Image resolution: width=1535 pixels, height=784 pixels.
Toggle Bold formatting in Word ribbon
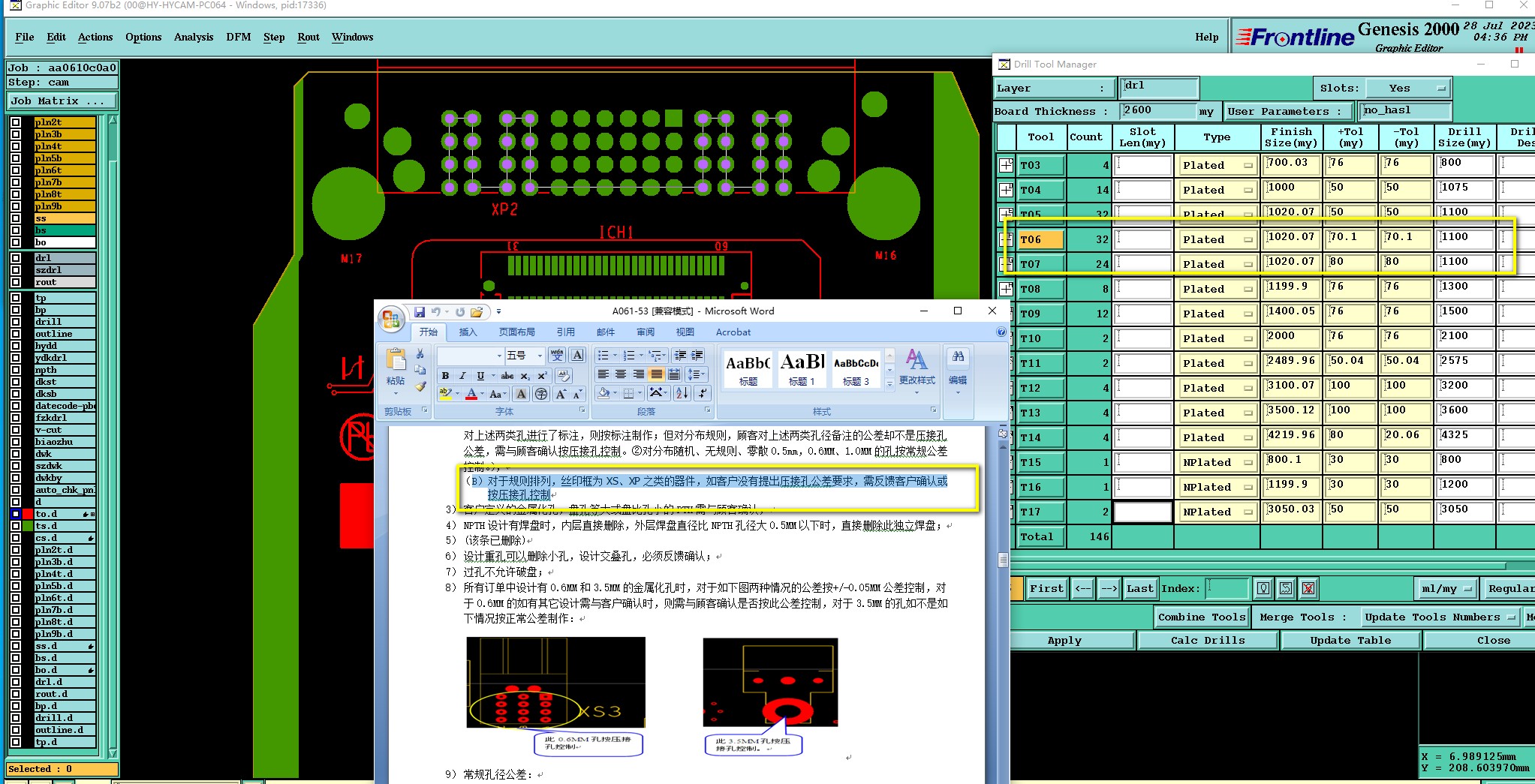coord(445,375)
